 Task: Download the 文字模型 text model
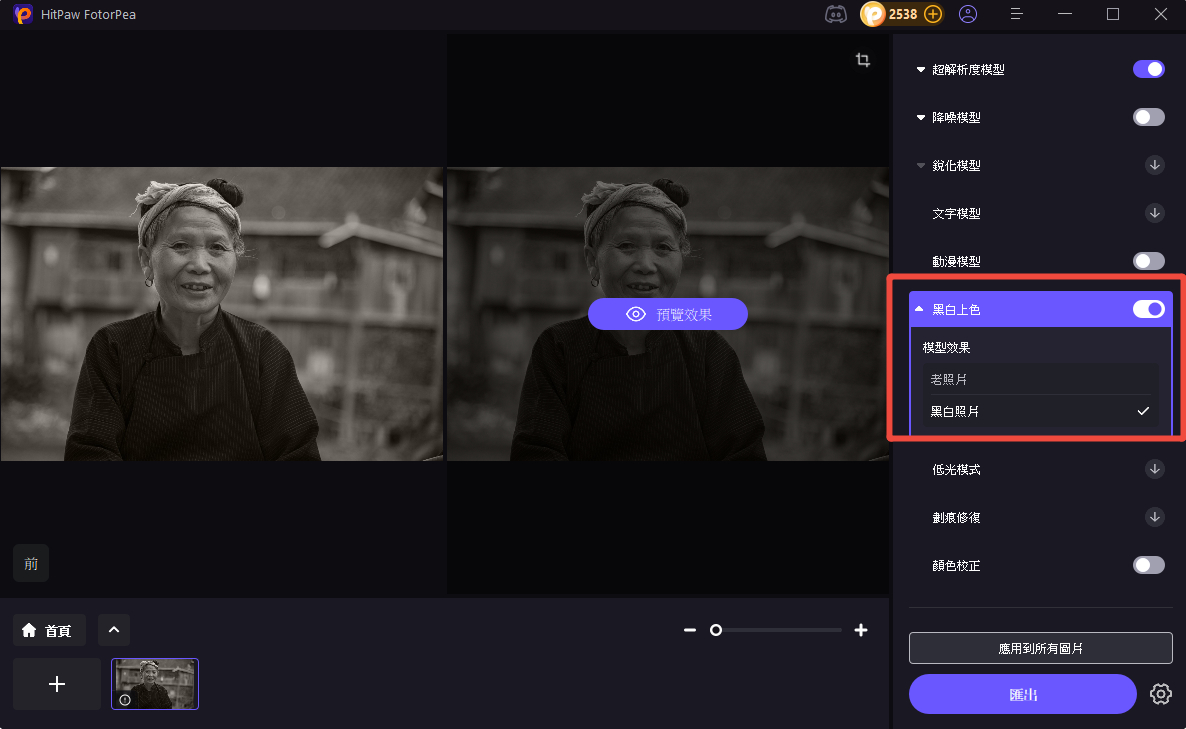tap(1154, 213)
